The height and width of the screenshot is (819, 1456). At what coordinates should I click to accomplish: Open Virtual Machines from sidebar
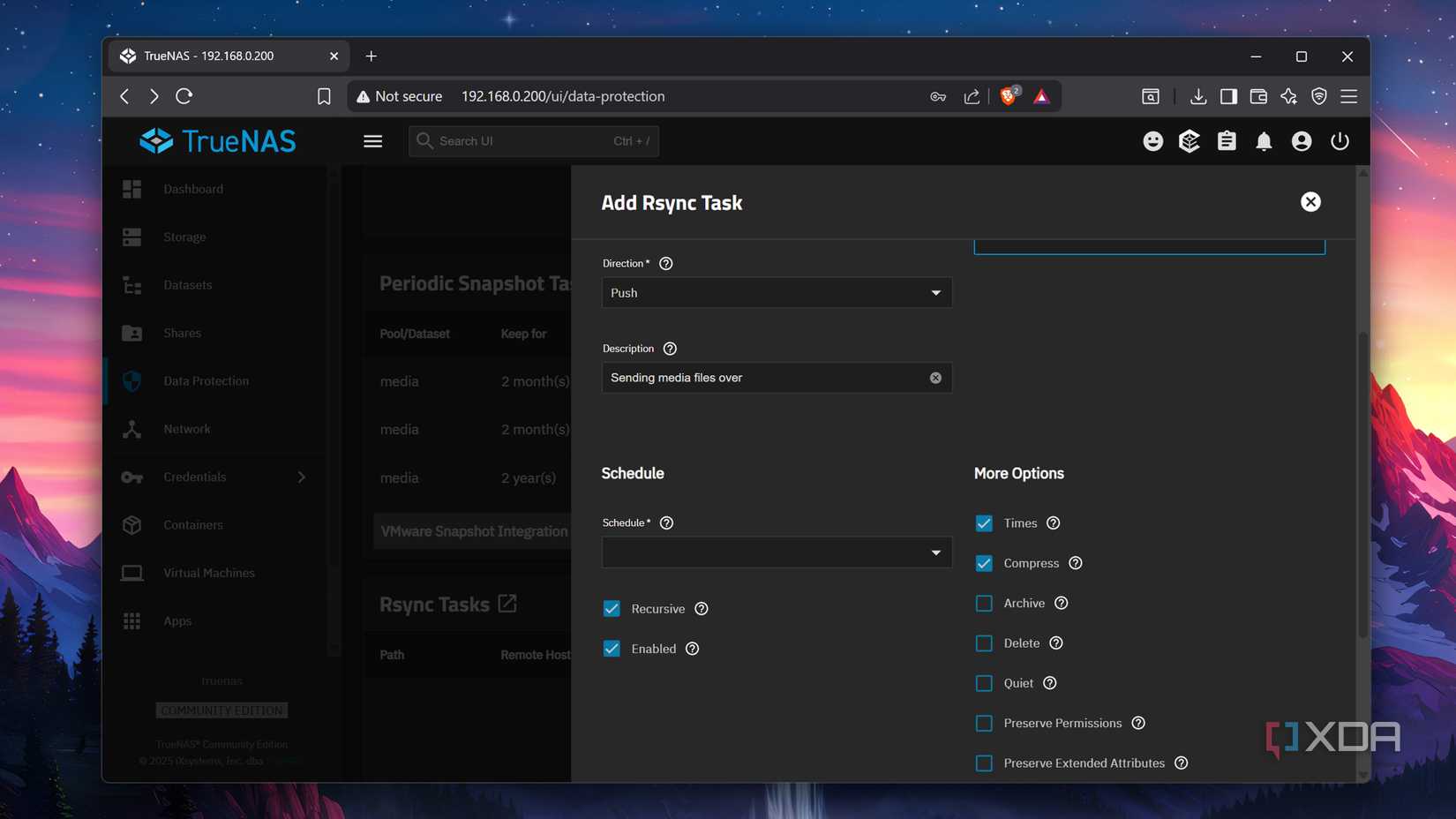208,573
